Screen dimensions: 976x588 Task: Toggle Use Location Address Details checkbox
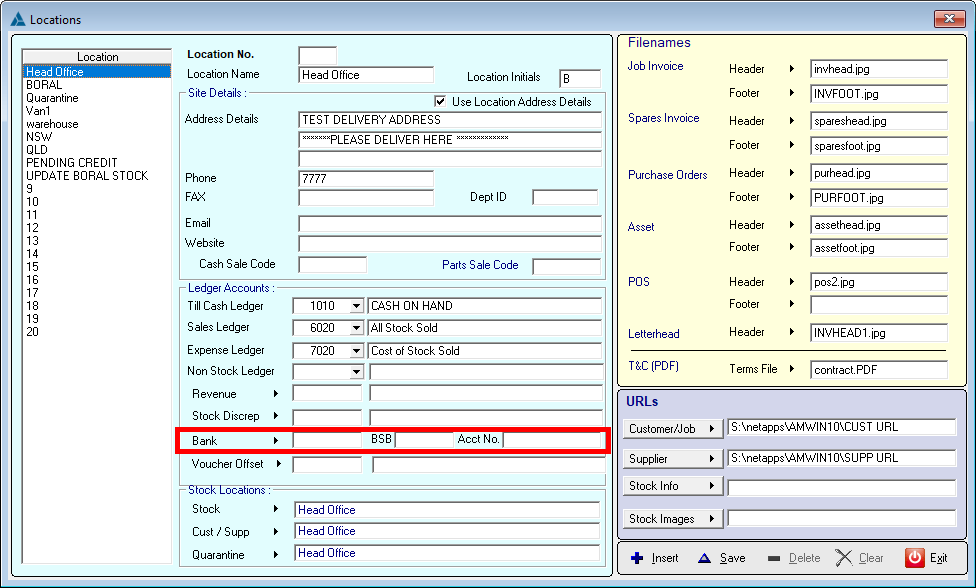point(441,101)
